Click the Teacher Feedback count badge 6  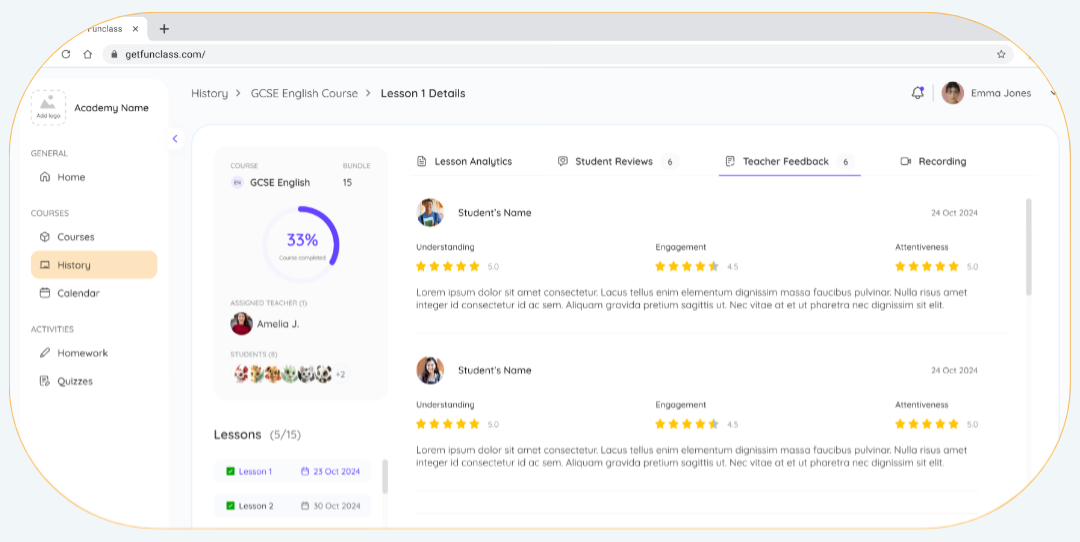tap(846, 161)
